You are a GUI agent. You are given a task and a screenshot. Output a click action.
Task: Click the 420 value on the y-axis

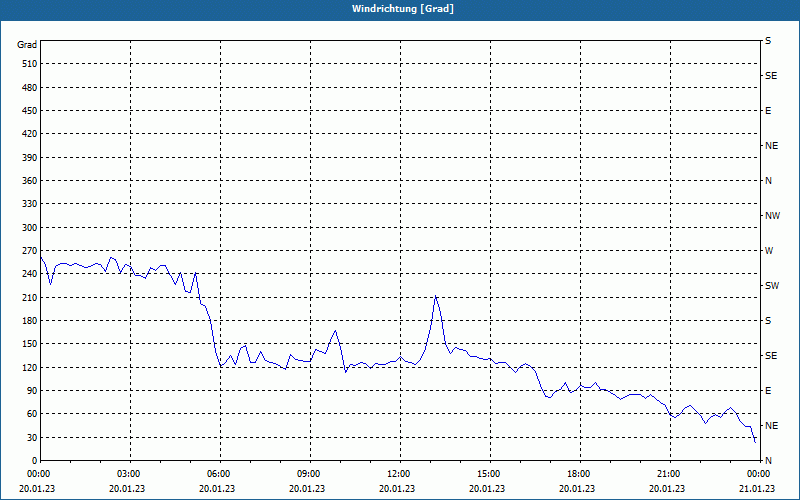30,134
